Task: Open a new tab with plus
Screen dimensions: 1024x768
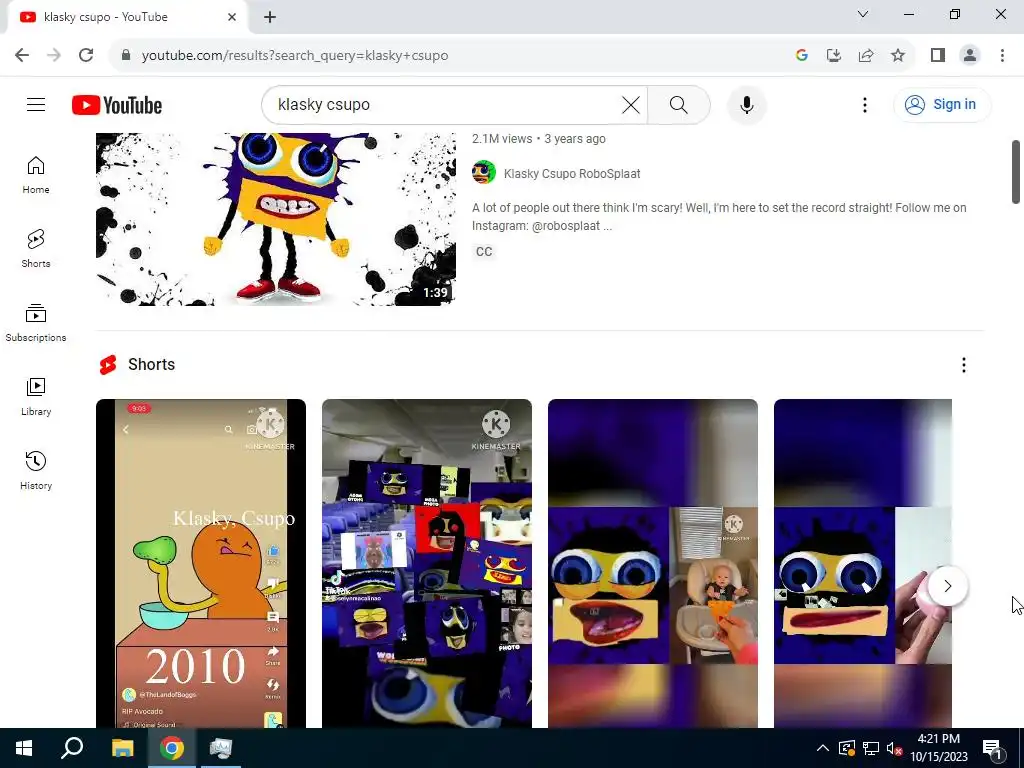Action: [270, 18]
